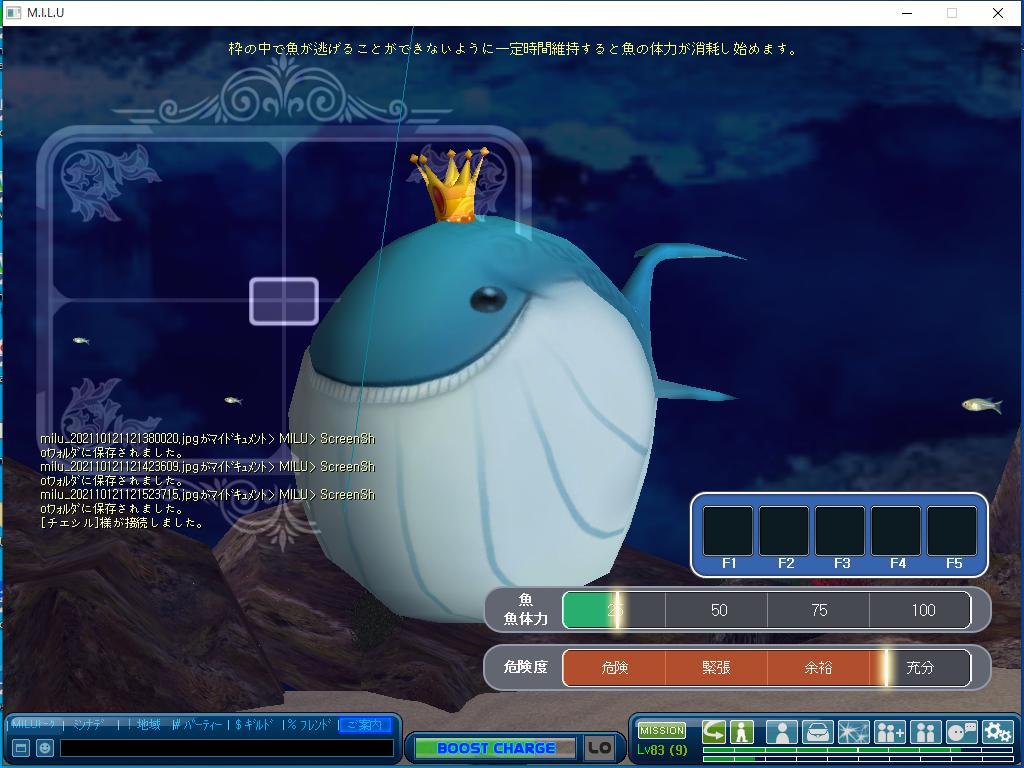Open the chat bubble face icon
Image resolution: width=1024 pixels, height=768 pixels.
point(961,733)
